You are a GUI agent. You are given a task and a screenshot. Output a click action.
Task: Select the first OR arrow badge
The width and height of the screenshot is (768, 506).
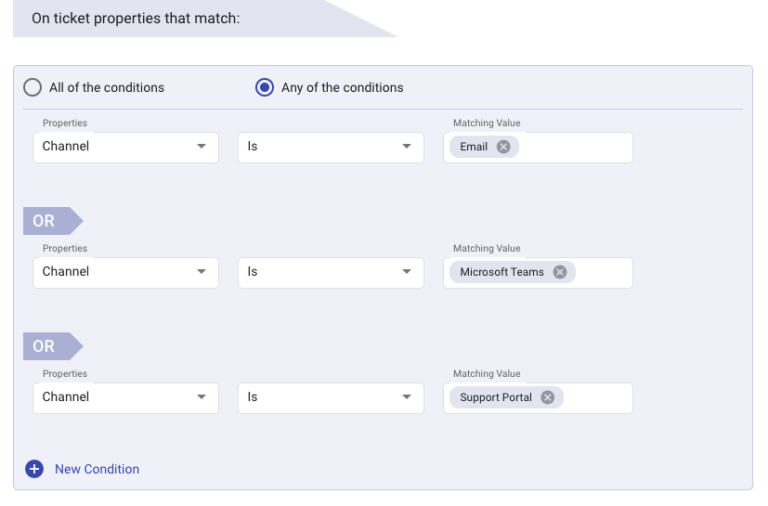click(x=52, y=221)
